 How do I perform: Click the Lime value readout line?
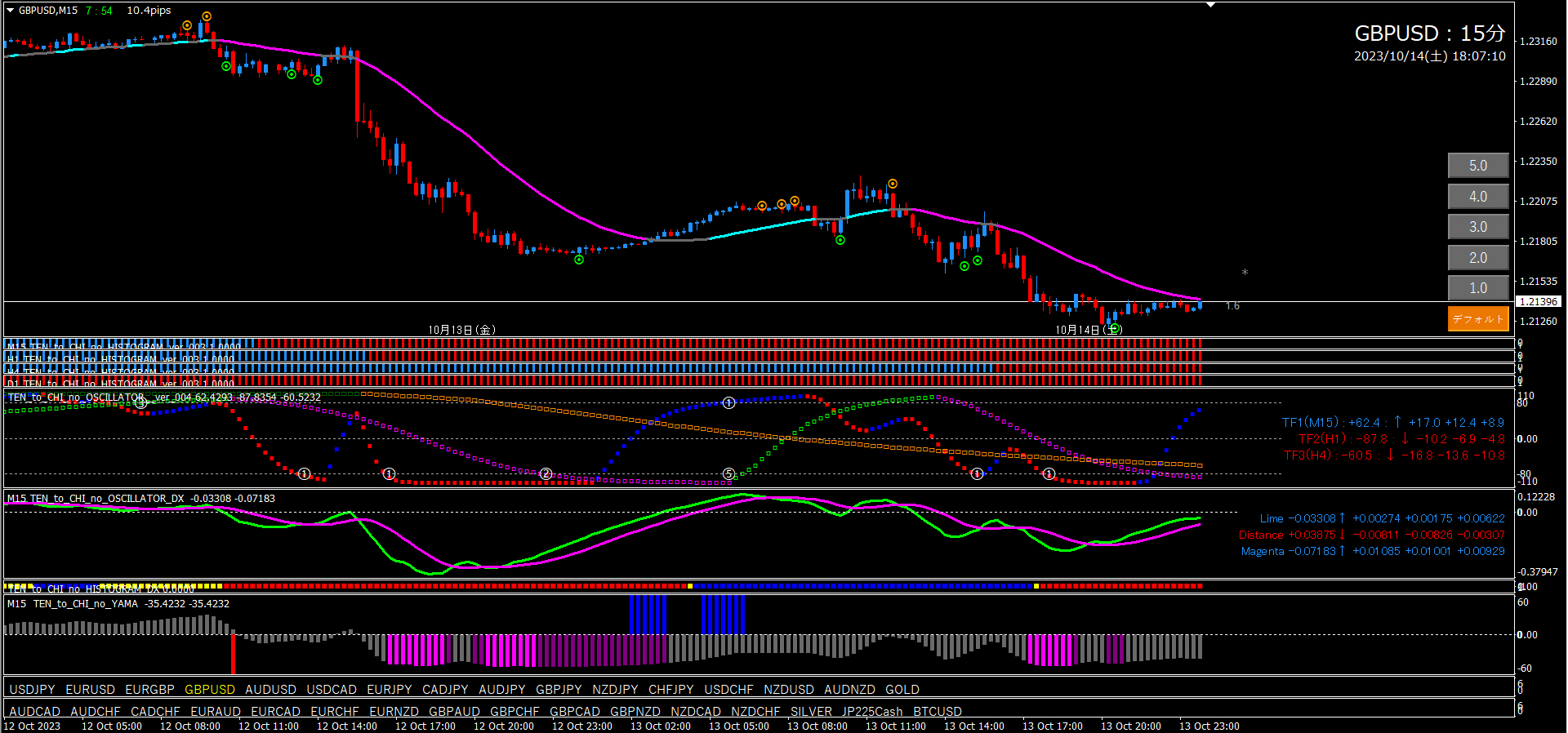tap(1382, 518)
